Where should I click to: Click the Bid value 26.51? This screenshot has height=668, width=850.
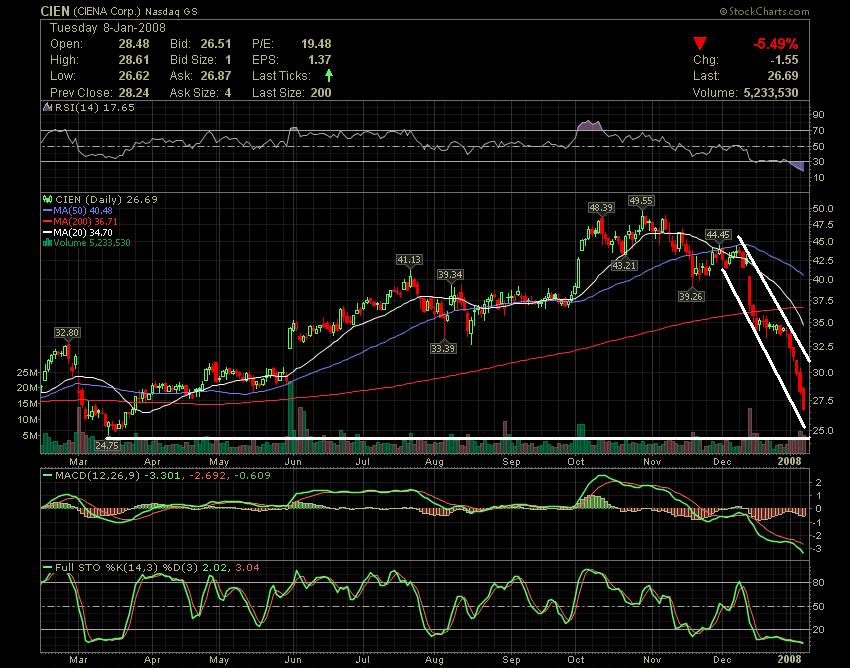[216, 44]
